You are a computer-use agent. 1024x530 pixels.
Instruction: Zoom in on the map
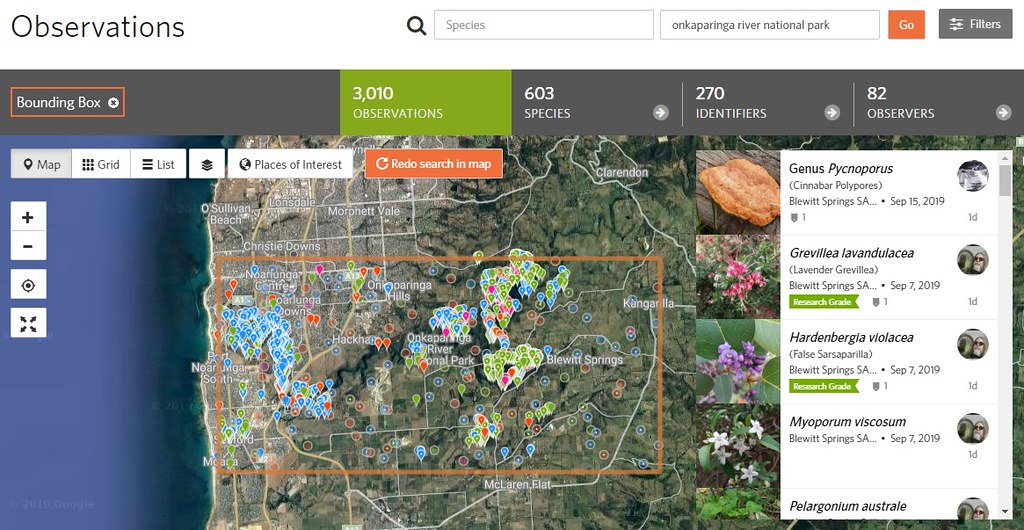(x=28, y=217)
